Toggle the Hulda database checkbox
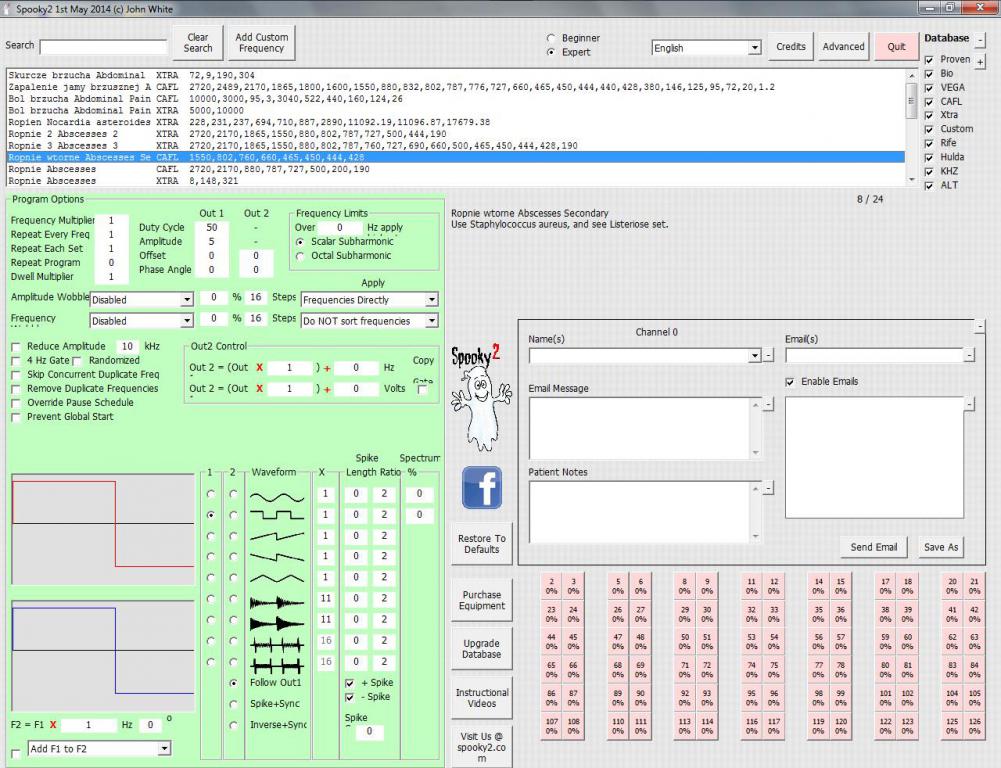The width and height of the screenshot is (1001, 768). pos(930,158)
